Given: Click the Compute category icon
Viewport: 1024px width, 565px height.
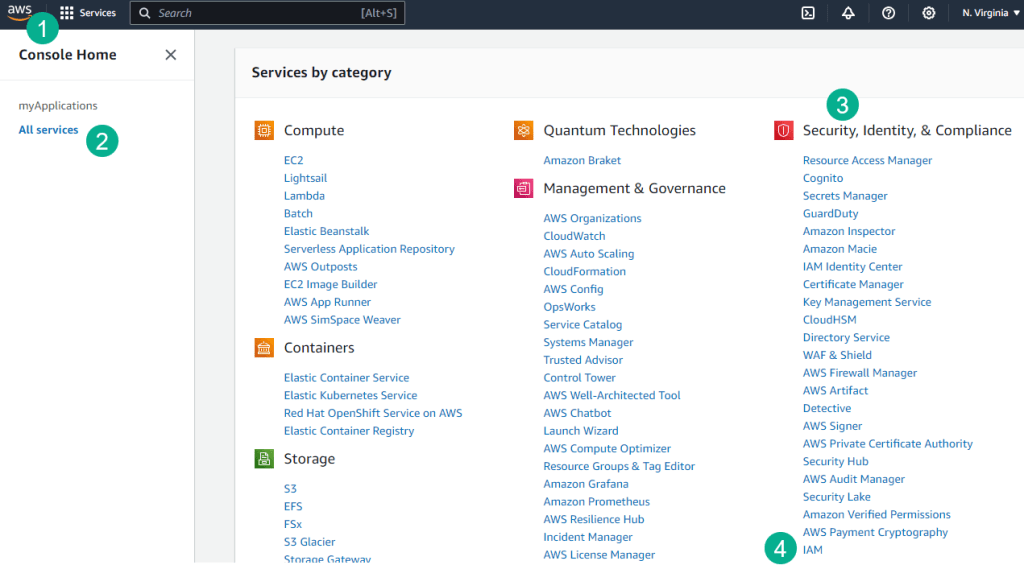Looking at the screenshot, I should (x=264, y=130).
